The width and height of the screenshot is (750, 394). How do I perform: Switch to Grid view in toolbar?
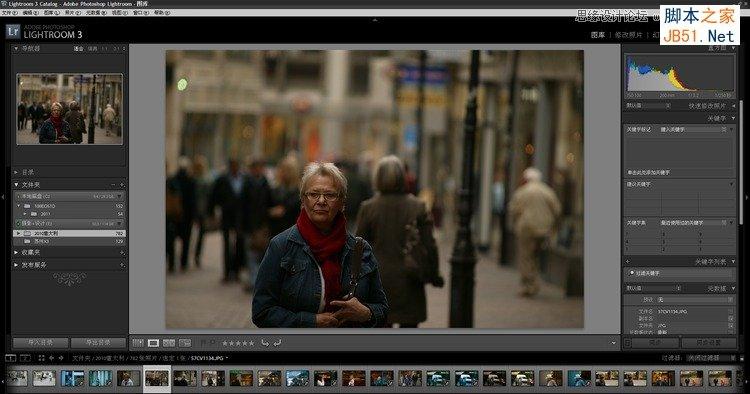[138, 343]
